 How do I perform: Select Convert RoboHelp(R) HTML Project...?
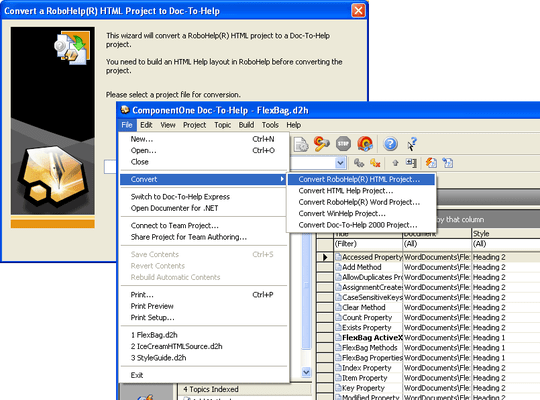(361, 179)
